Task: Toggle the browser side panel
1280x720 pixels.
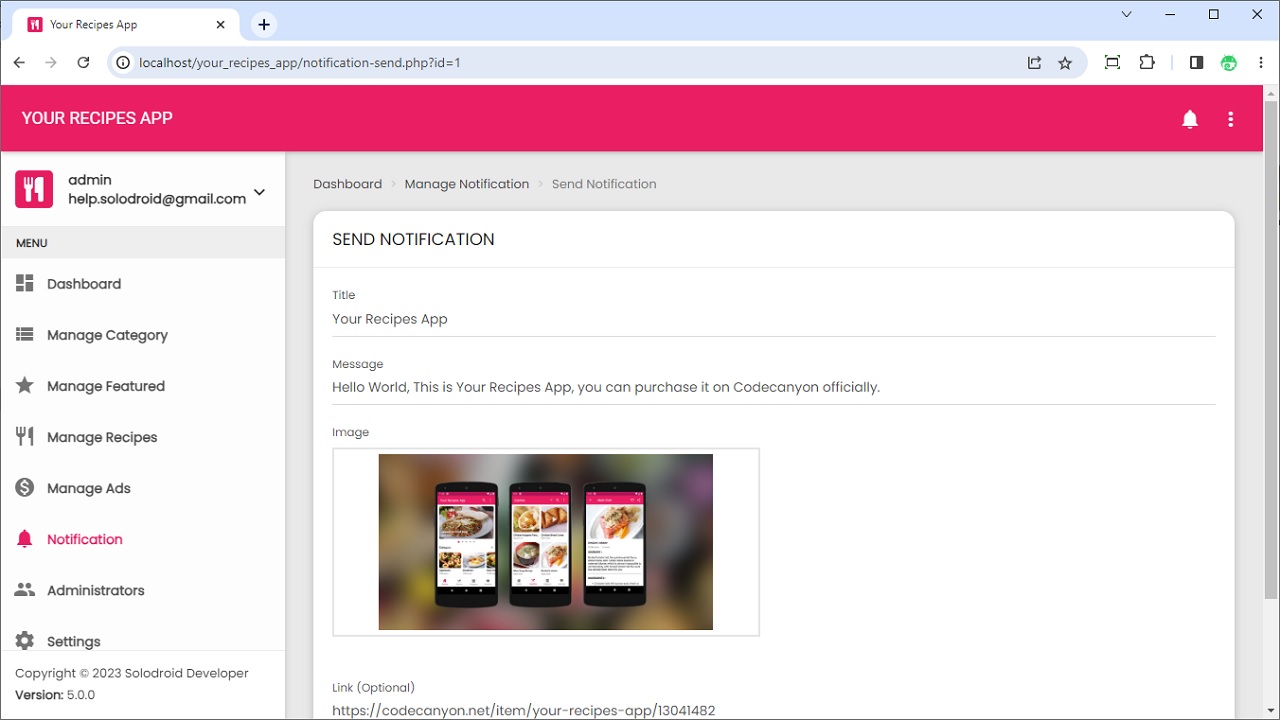Action: pyautogui.click(x=1196, y=62)
